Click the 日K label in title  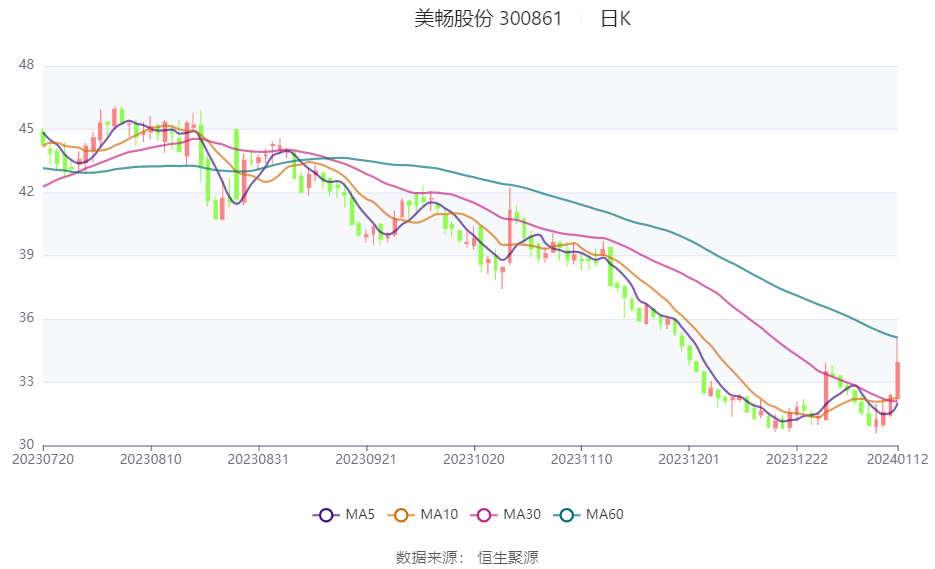(x=615, y=19)
